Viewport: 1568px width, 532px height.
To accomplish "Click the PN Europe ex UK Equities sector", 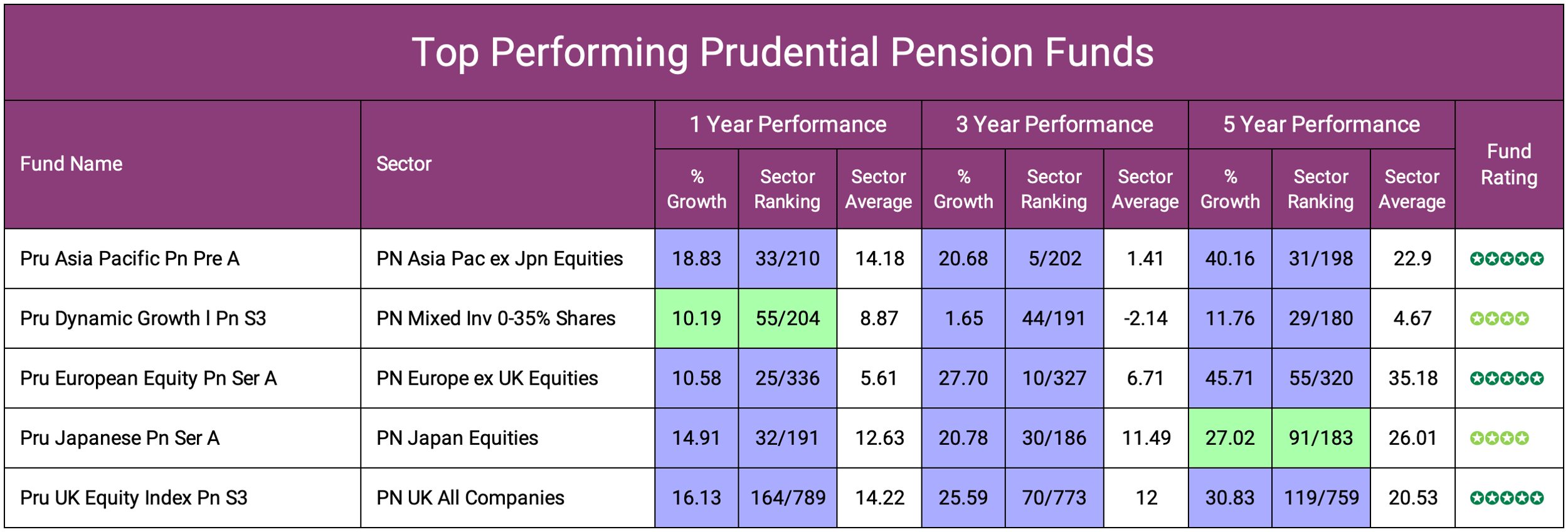I will tap(487, 378).
